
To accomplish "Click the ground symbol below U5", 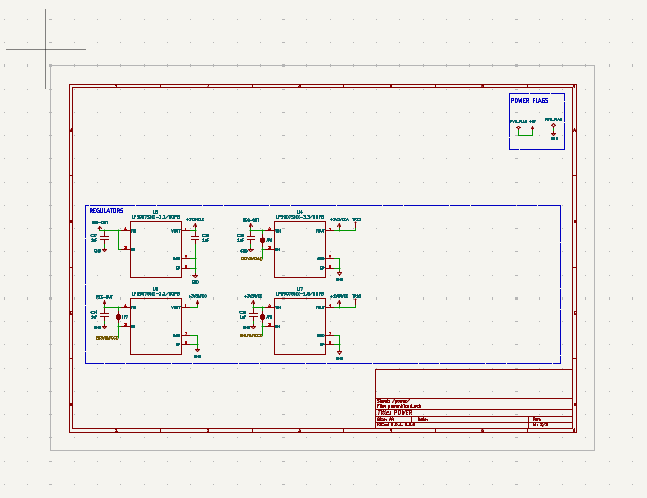I will point(195,278).
